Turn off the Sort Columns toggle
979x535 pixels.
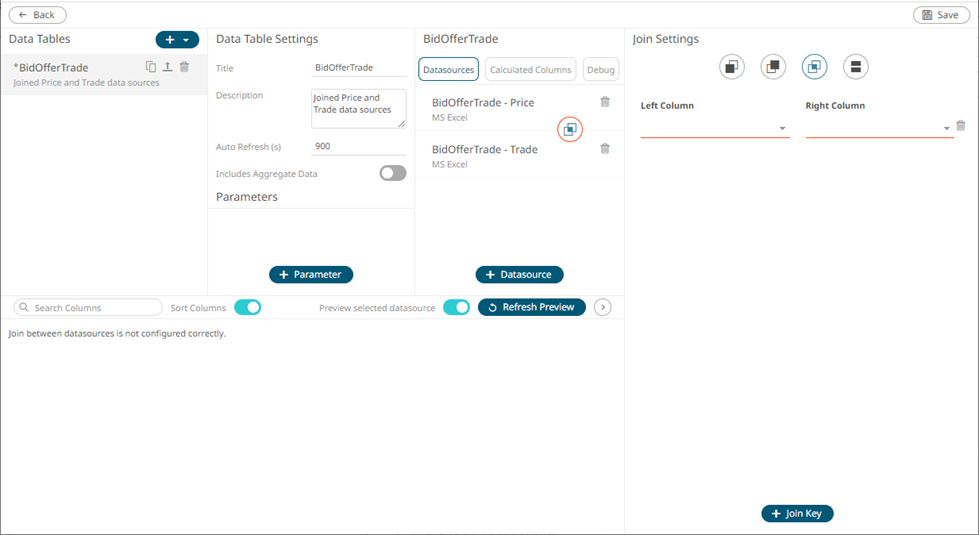247,307
